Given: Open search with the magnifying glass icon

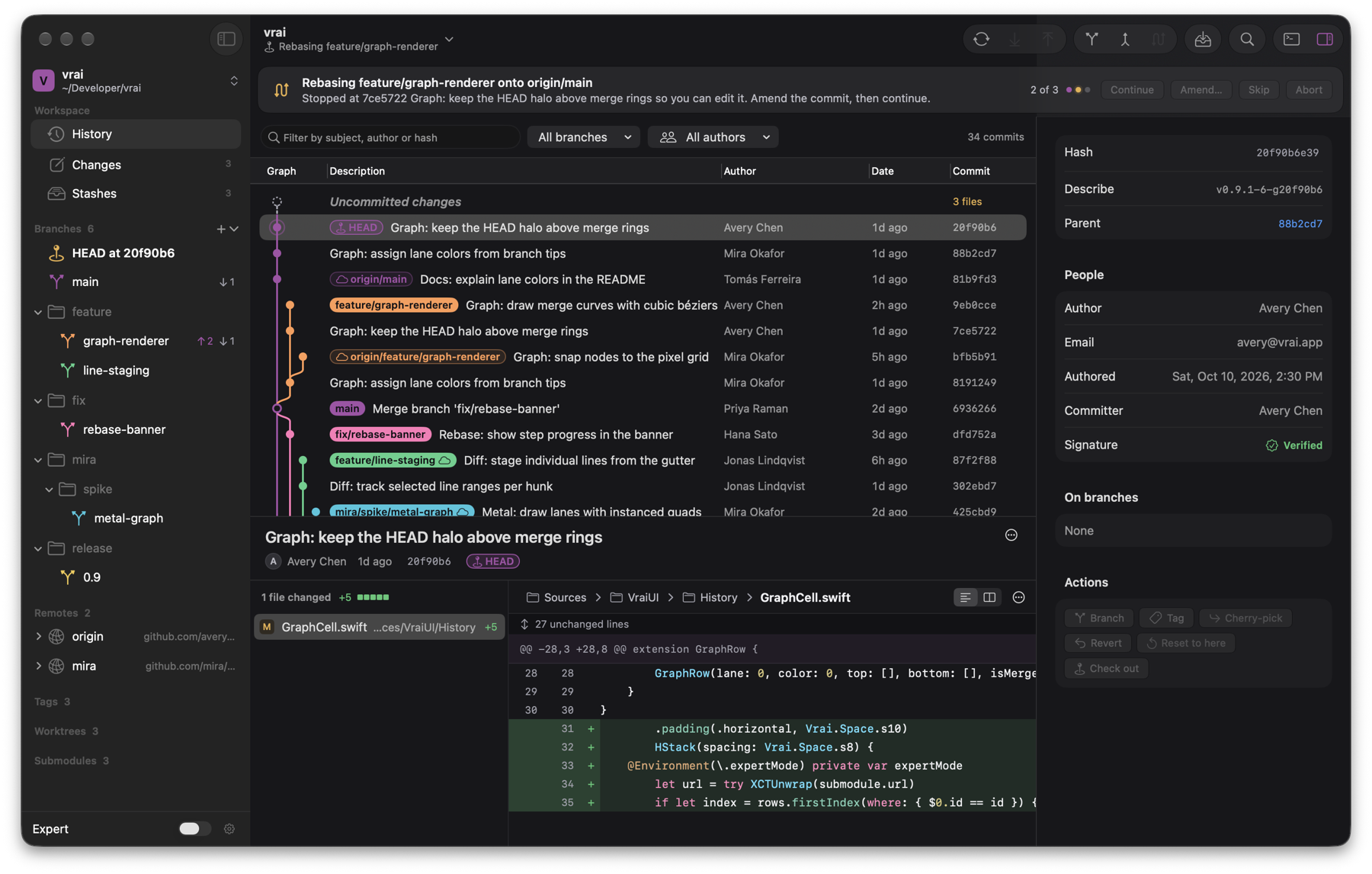Looking at the screenshot, I should pyautogui.click(x=1247, y=39).
